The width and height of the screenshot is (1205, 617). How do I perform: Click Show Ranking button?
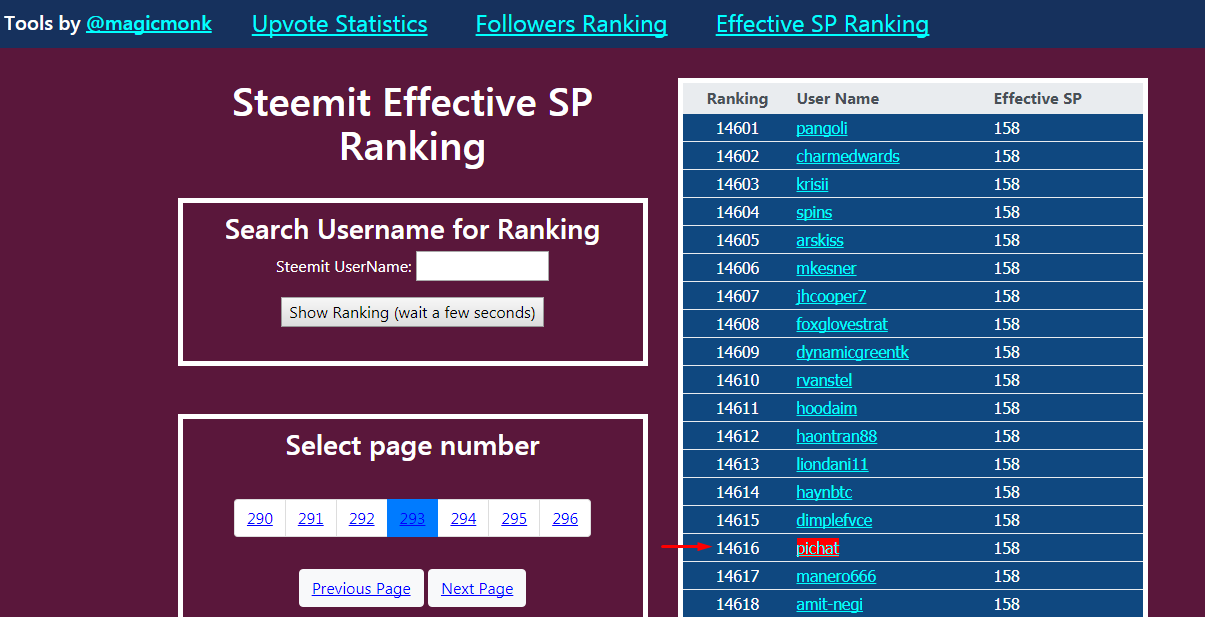[x=412, y=312]
